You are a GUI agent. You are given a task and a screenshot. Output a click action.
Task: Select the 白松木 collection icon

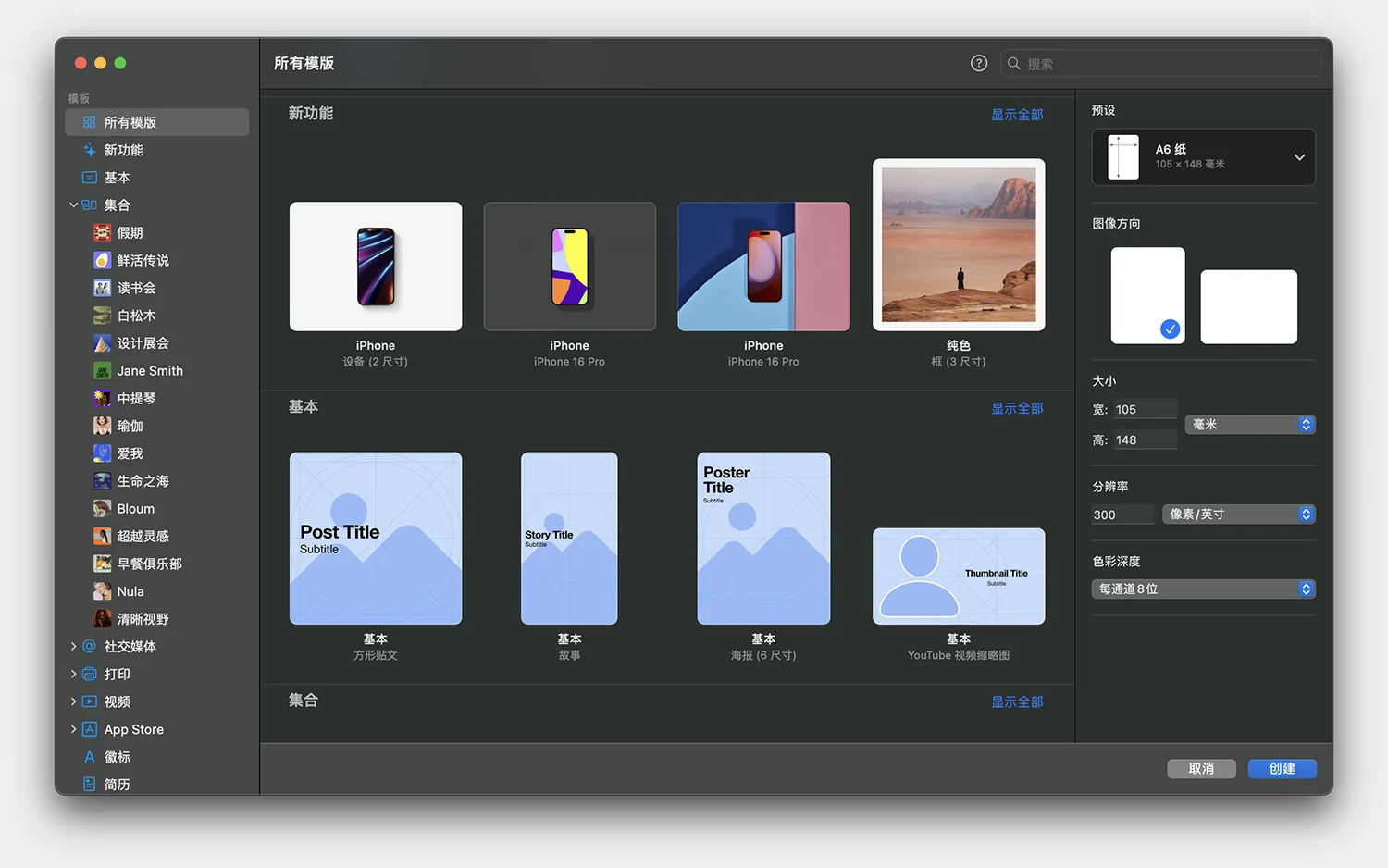pos(103,316)
